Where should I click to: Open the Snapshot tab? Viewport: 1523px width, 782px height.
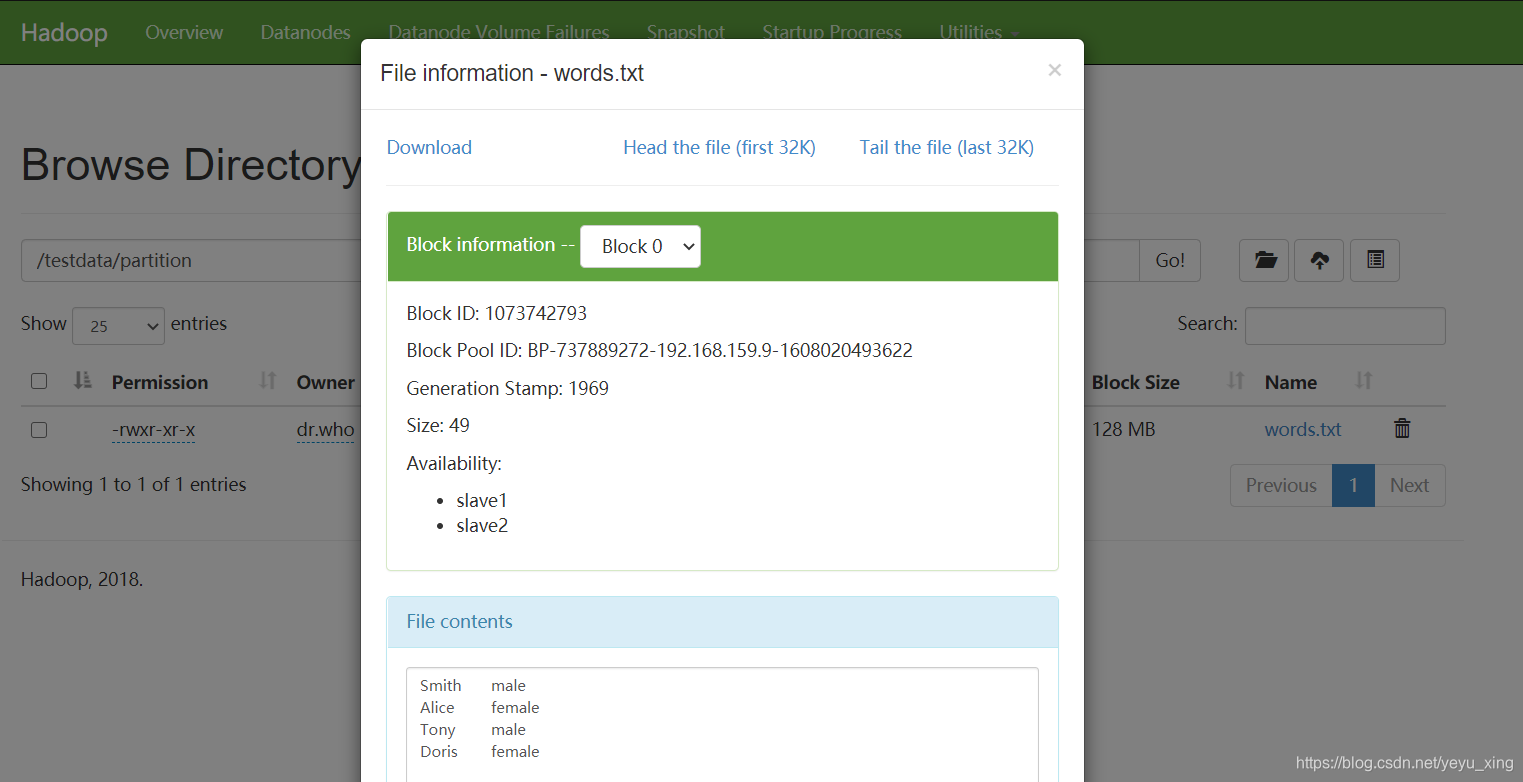point(686,32)
